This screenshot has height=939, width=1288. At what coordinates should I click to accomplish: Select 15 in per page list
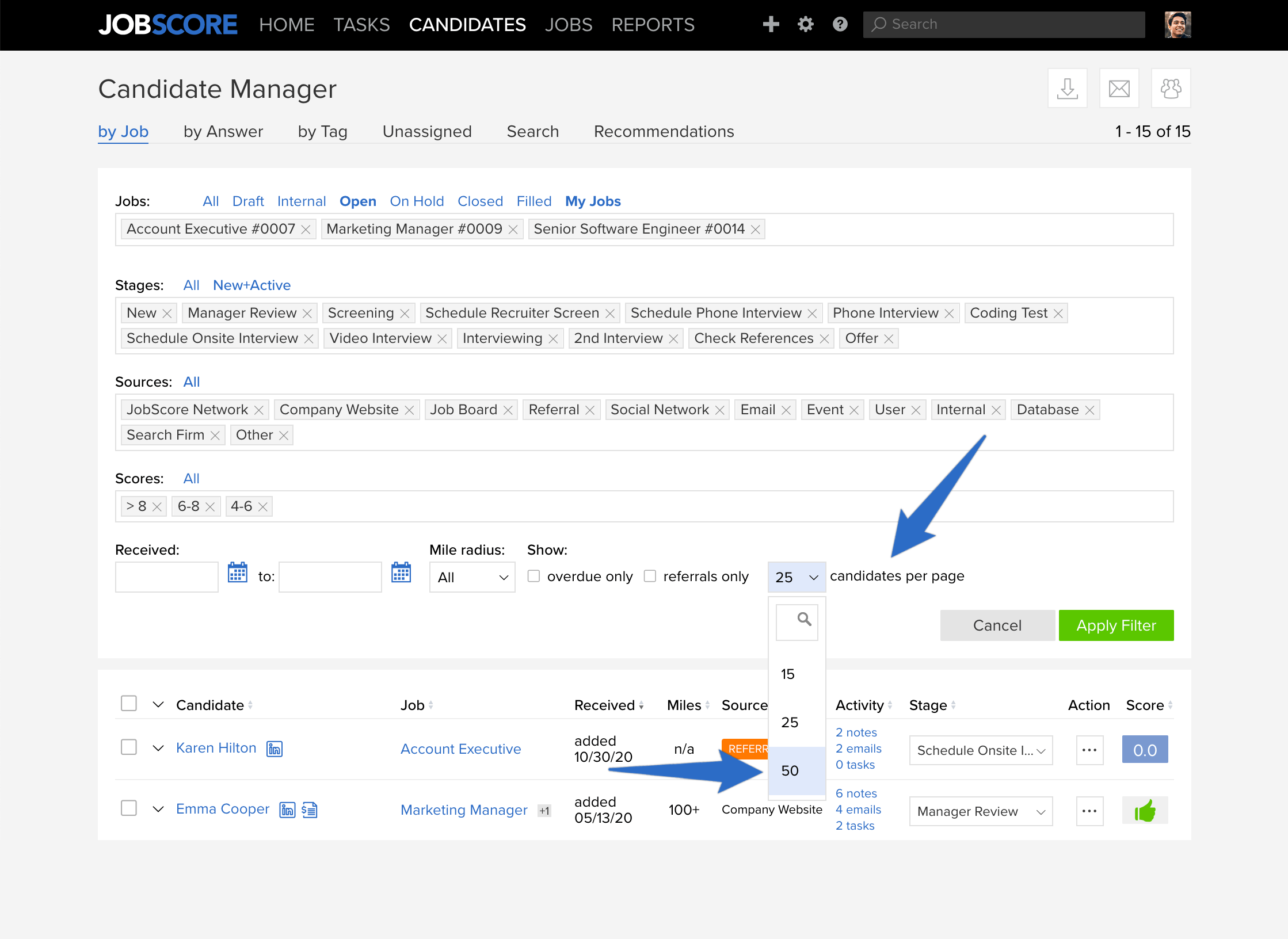tap(797, 674)
